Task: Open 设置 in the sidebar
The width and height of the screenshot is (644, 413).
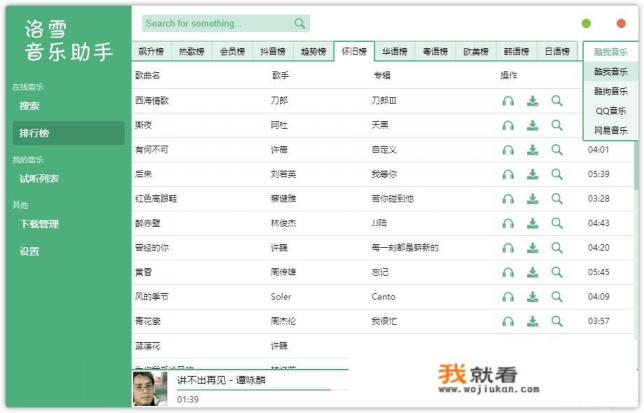Action: 30,251
